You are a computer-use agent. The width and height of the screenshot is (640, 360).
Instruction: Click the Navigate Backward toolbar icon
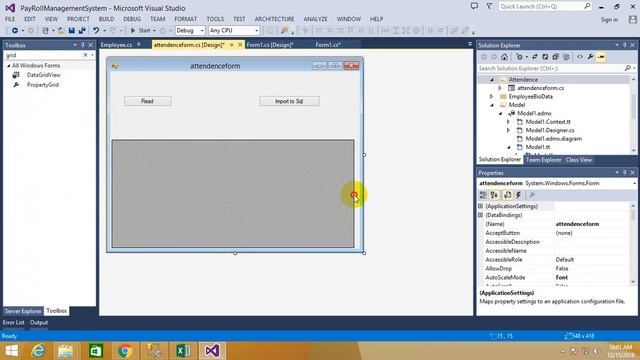click(15, 31)
